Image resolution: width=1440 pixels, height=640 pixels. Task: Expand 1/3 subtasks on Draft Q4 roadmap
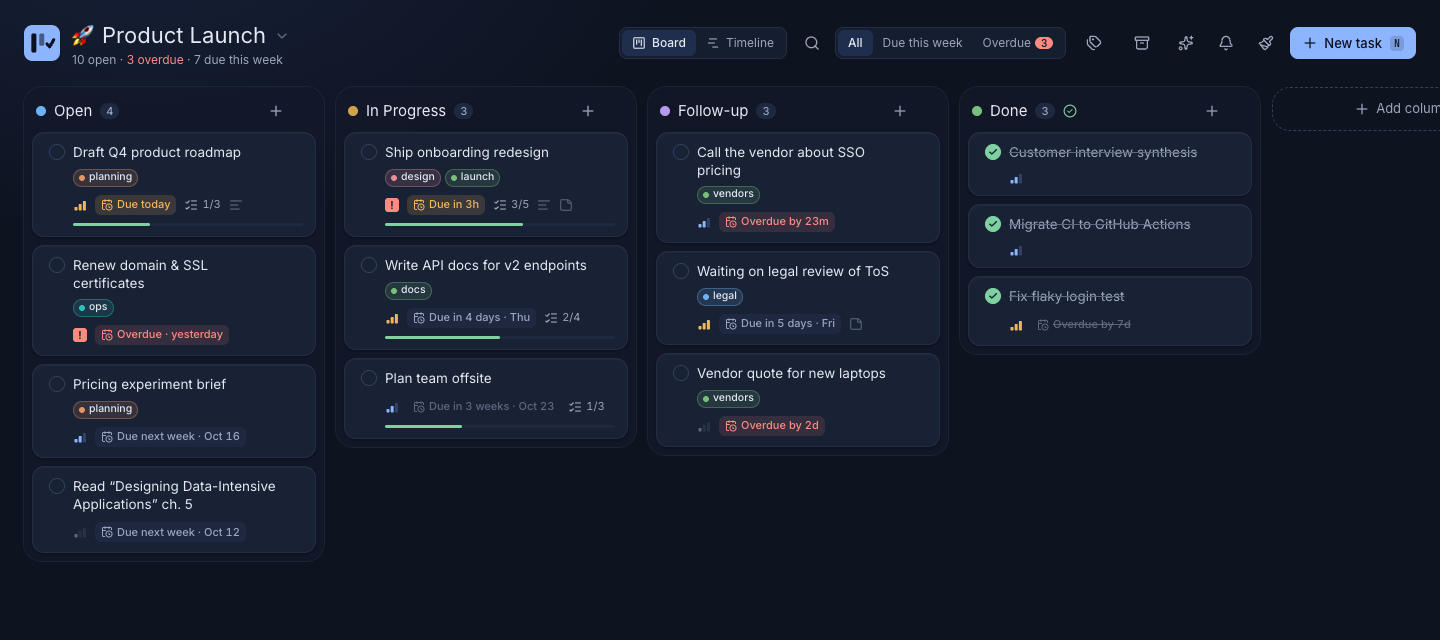tap(202, 205)
